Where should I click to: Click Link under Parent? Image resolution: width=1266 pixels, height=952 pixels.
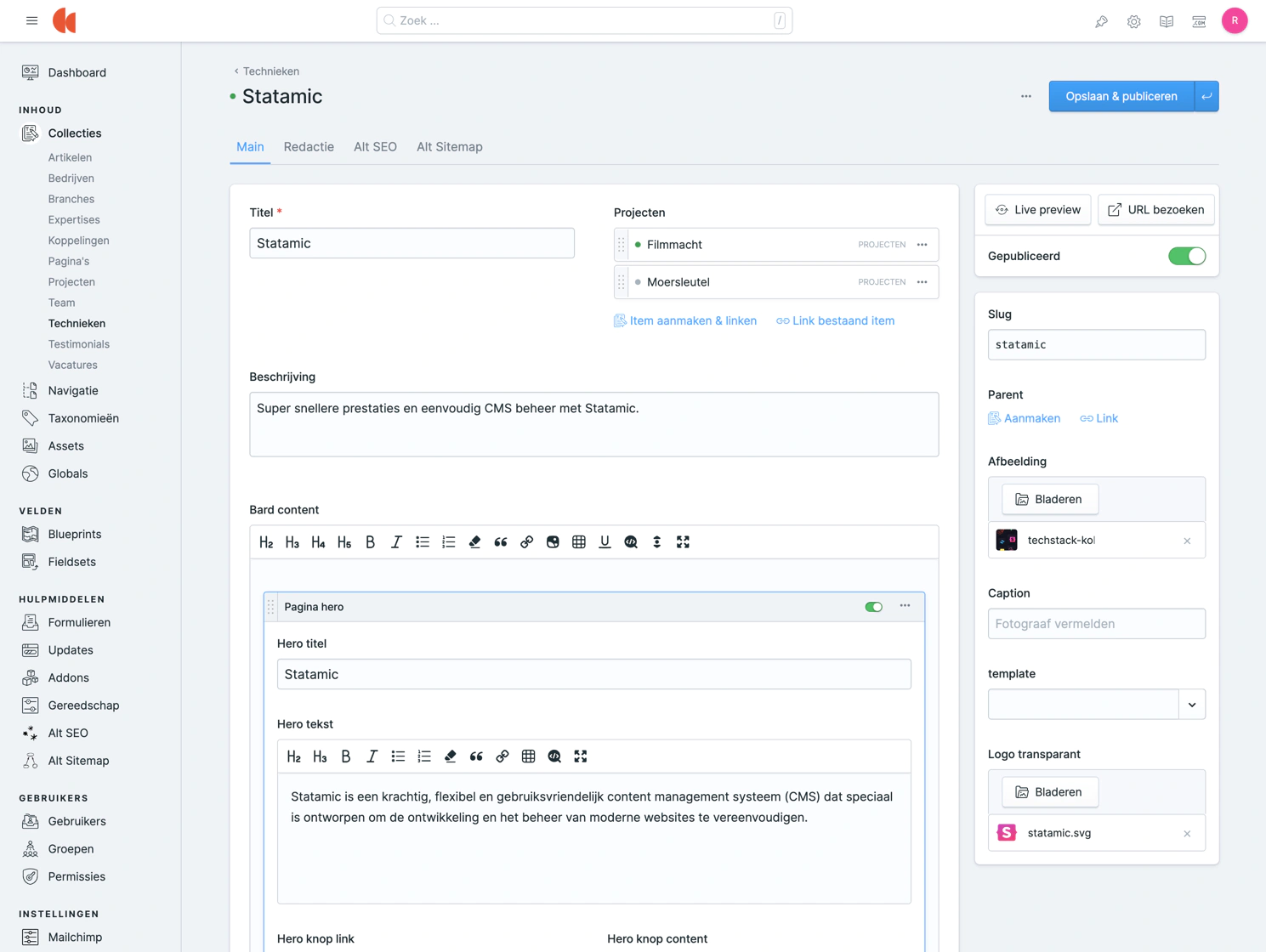pos(1099,418)
